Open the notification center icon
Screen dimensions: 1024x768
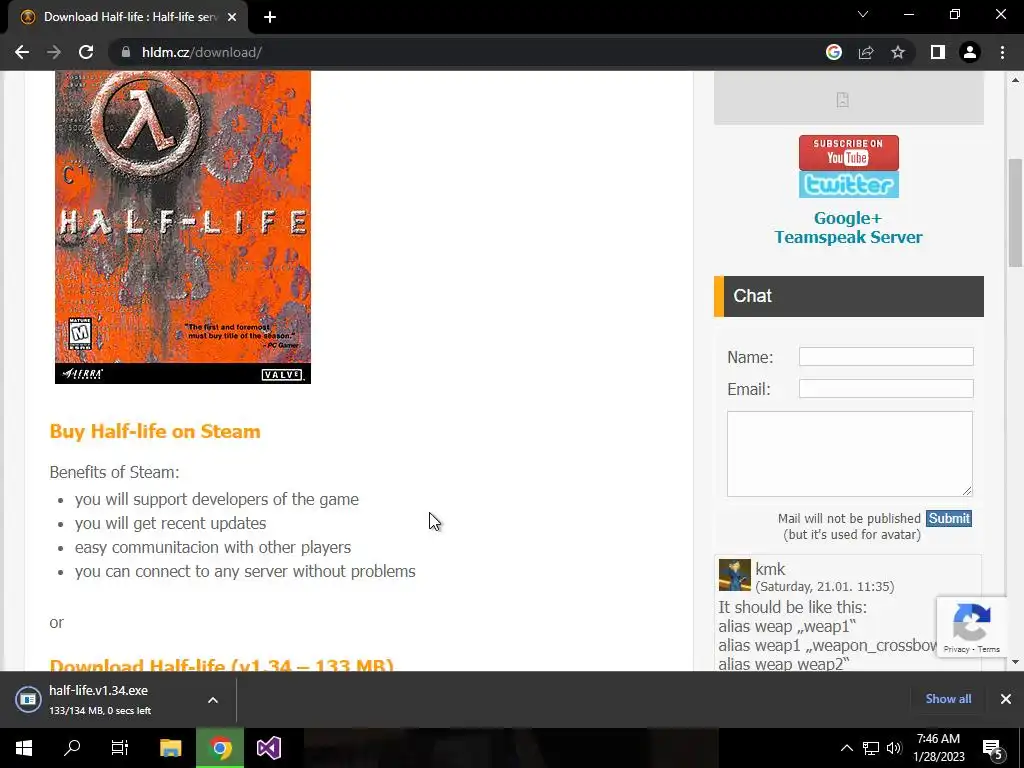[x=993, y=748]
